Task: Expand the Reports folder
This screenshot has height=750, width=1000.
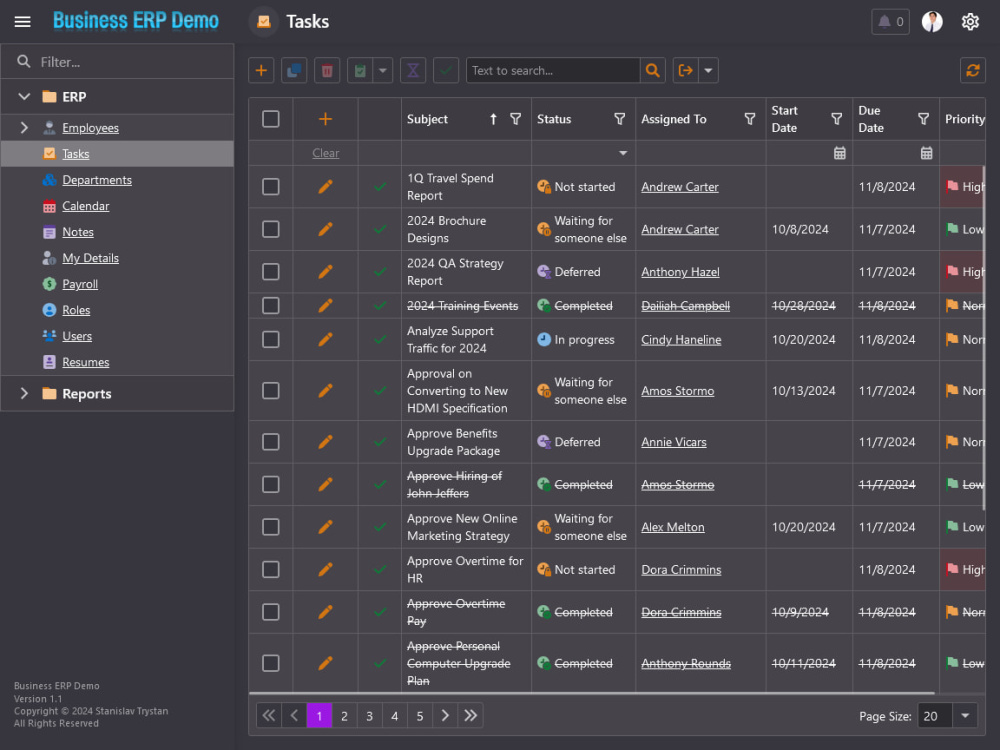Action: pyautogui.click(x=24, y=393)
